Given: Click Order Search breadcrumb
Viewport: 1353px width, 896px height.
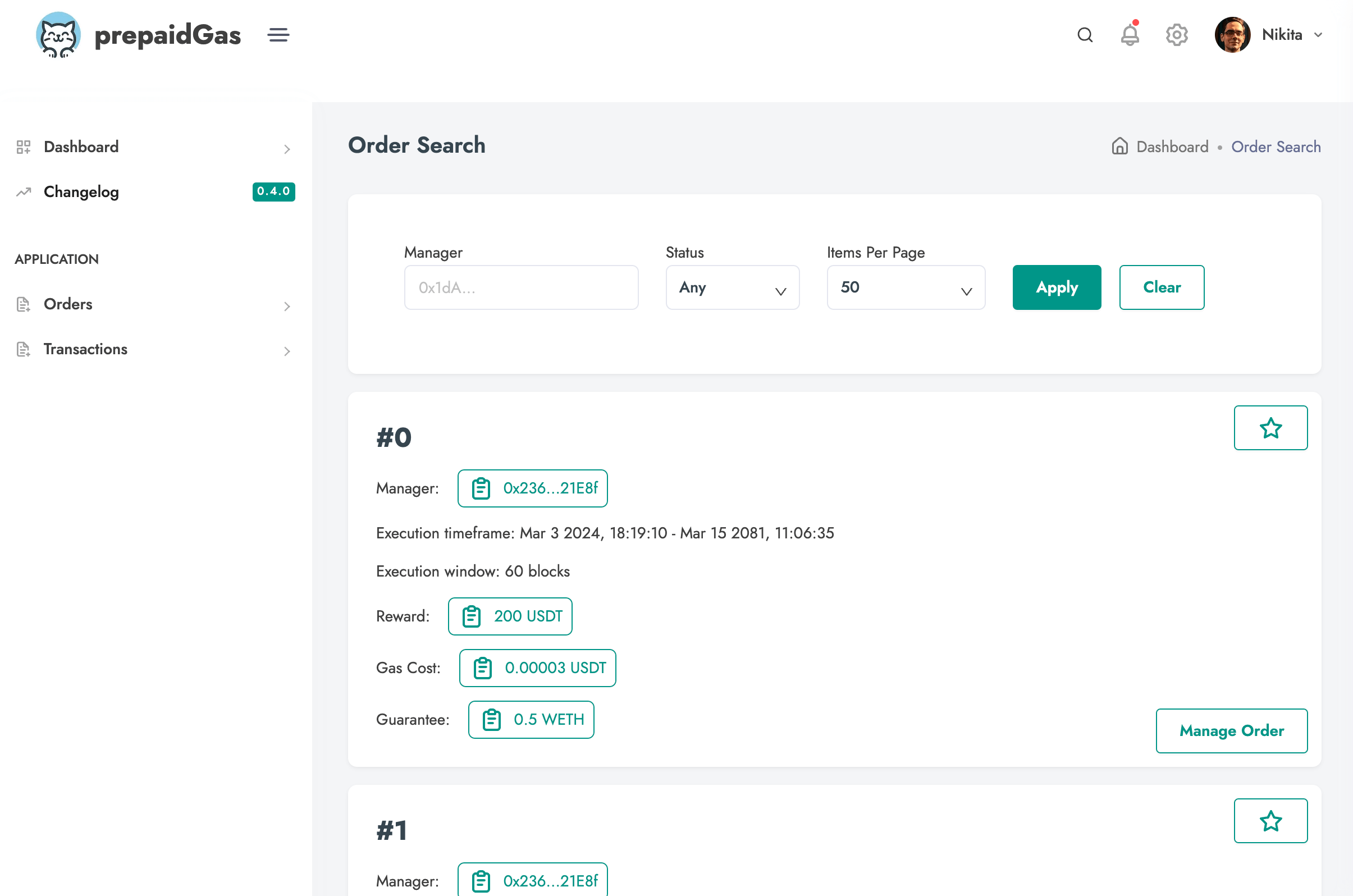Looking at the screenshot, I should pos(1276,147).
